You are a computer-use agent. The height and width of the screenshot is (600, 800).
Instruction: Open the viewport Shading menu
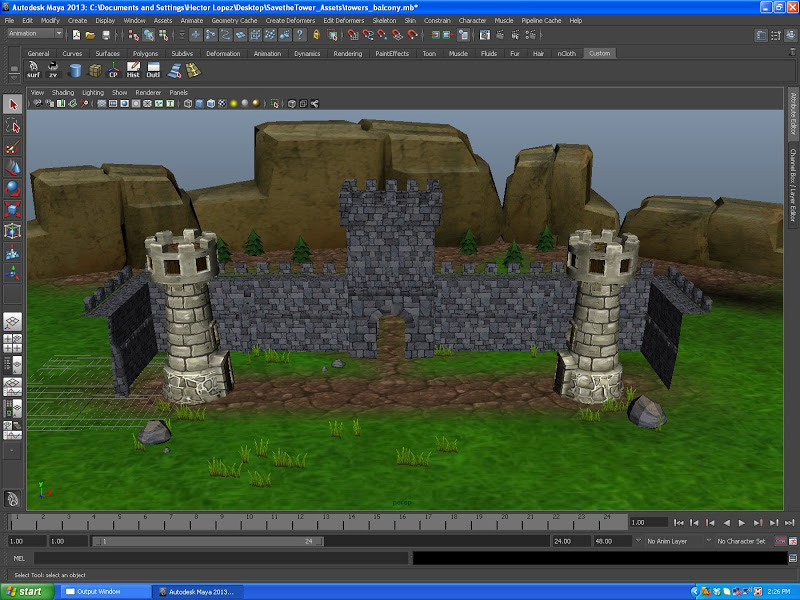tap(63, 92)
